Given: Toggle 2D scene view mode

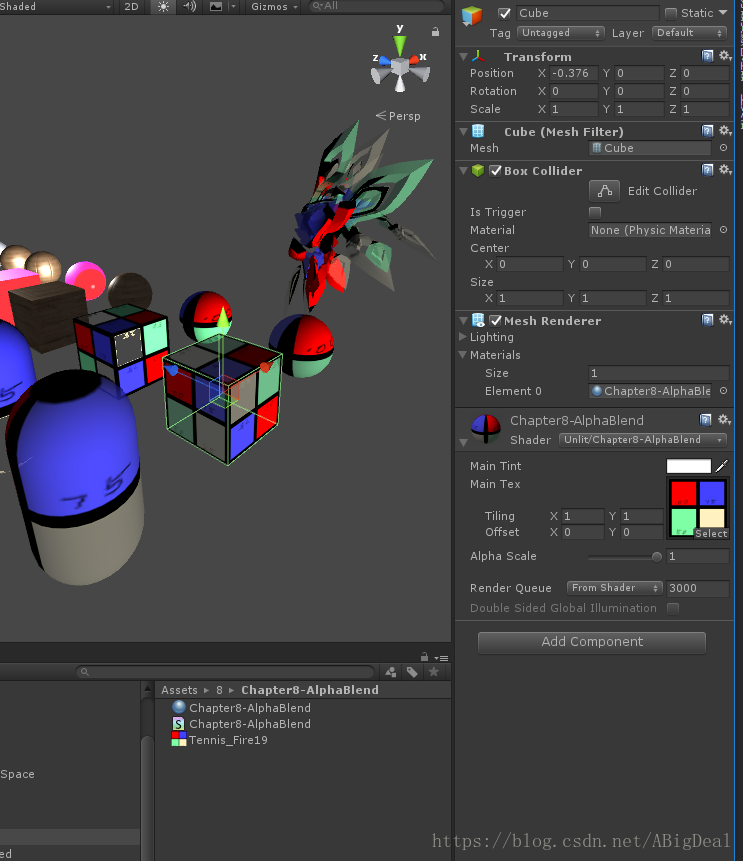Looking at the screenshot, I should pos(131,7).
